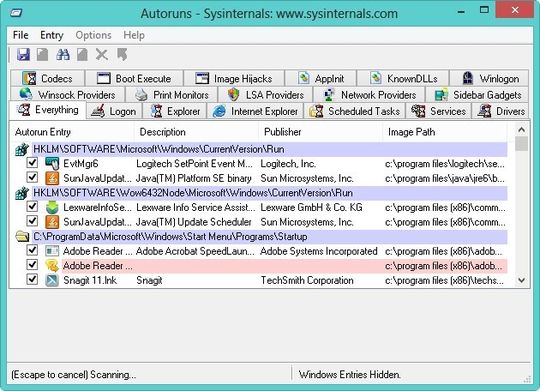
Task: Click the Autoruns app icon in title bar
Action: pos(16,13)
